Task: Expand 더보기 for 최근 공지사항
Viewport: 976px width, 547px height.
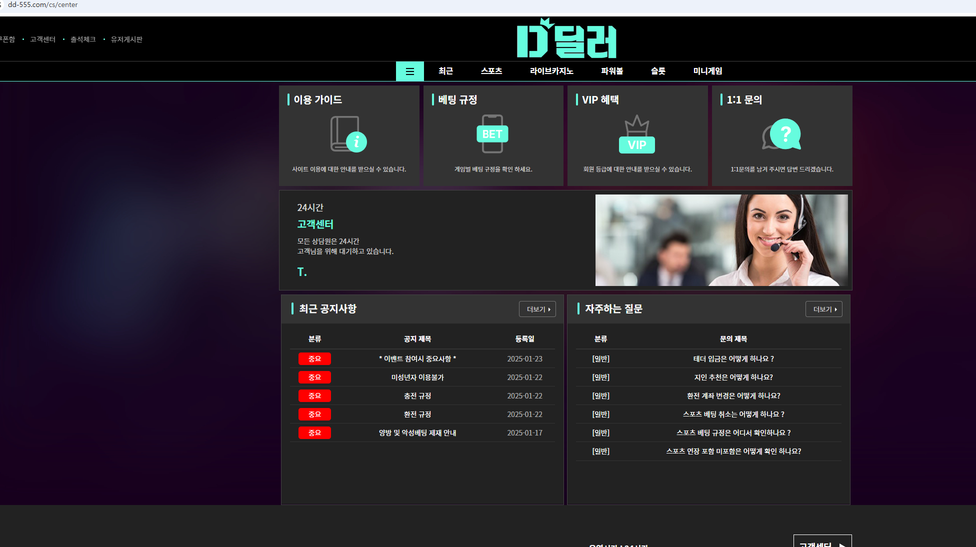Action: coord(537,309)
